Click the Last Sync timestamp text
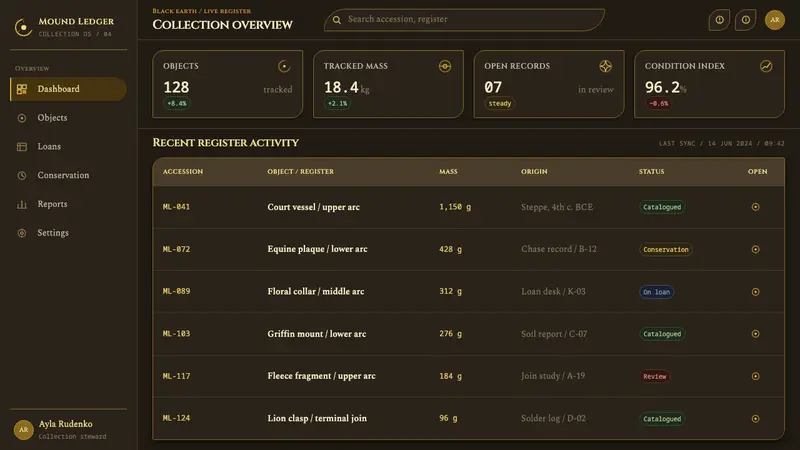Screen dimensions: 800x450 721,144
